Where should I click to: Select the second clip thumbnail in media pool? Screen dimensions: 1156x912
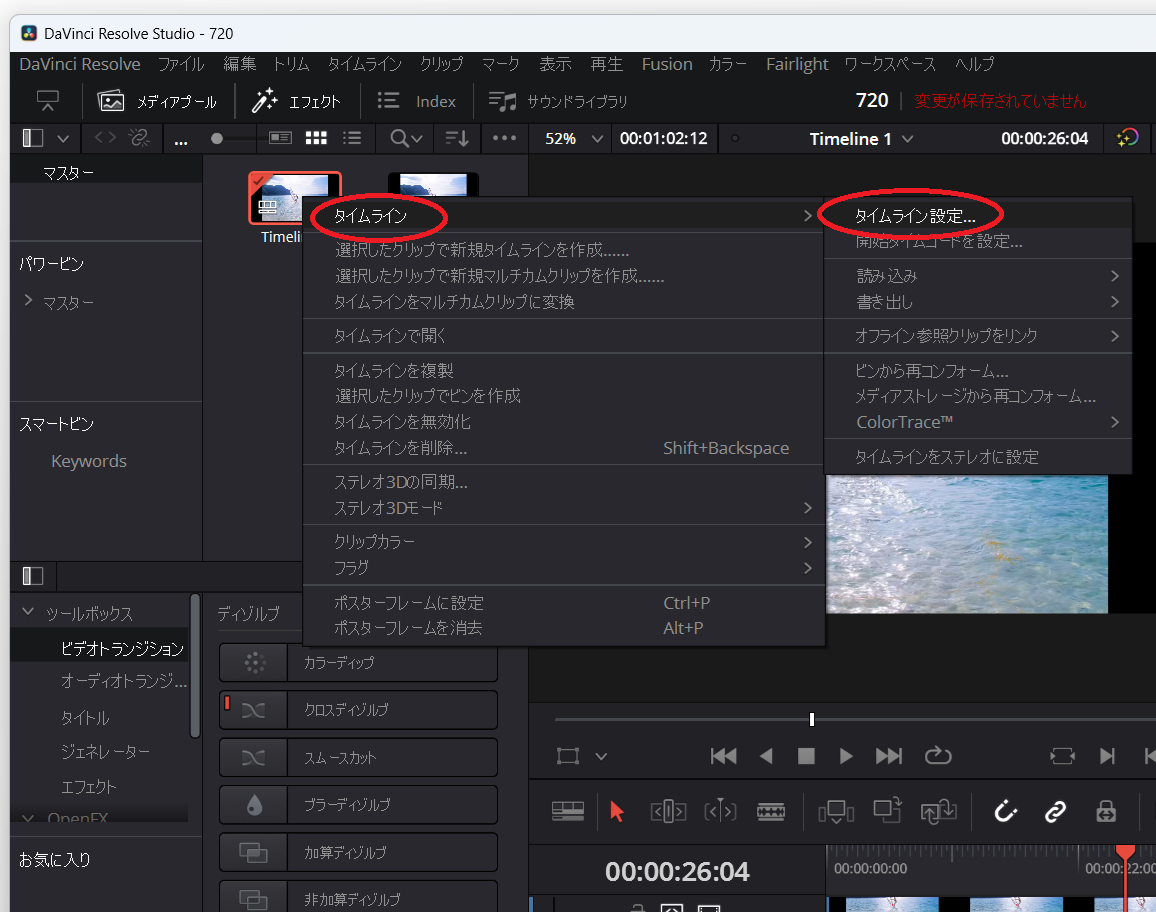point(434,185)
